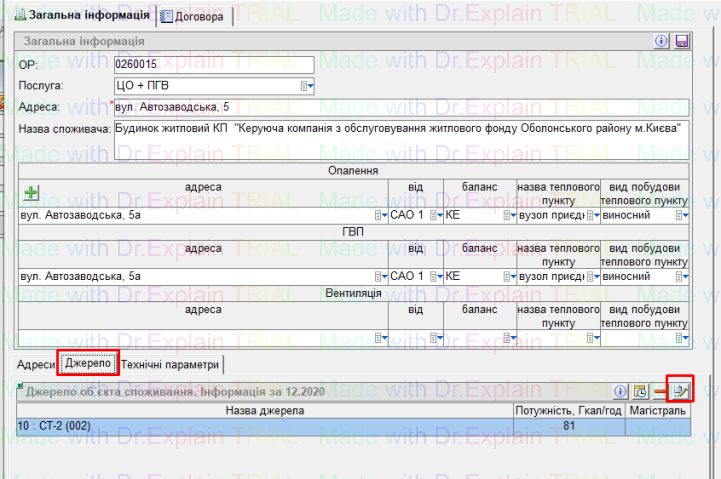
Task: Open the Технічні параметри tab
Action: [x=170, y=365]
